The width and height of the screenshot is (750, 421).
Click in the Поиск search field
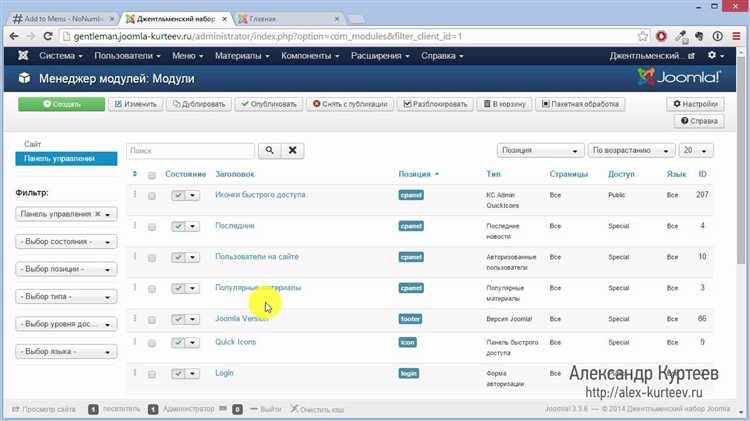coord(190,150)
